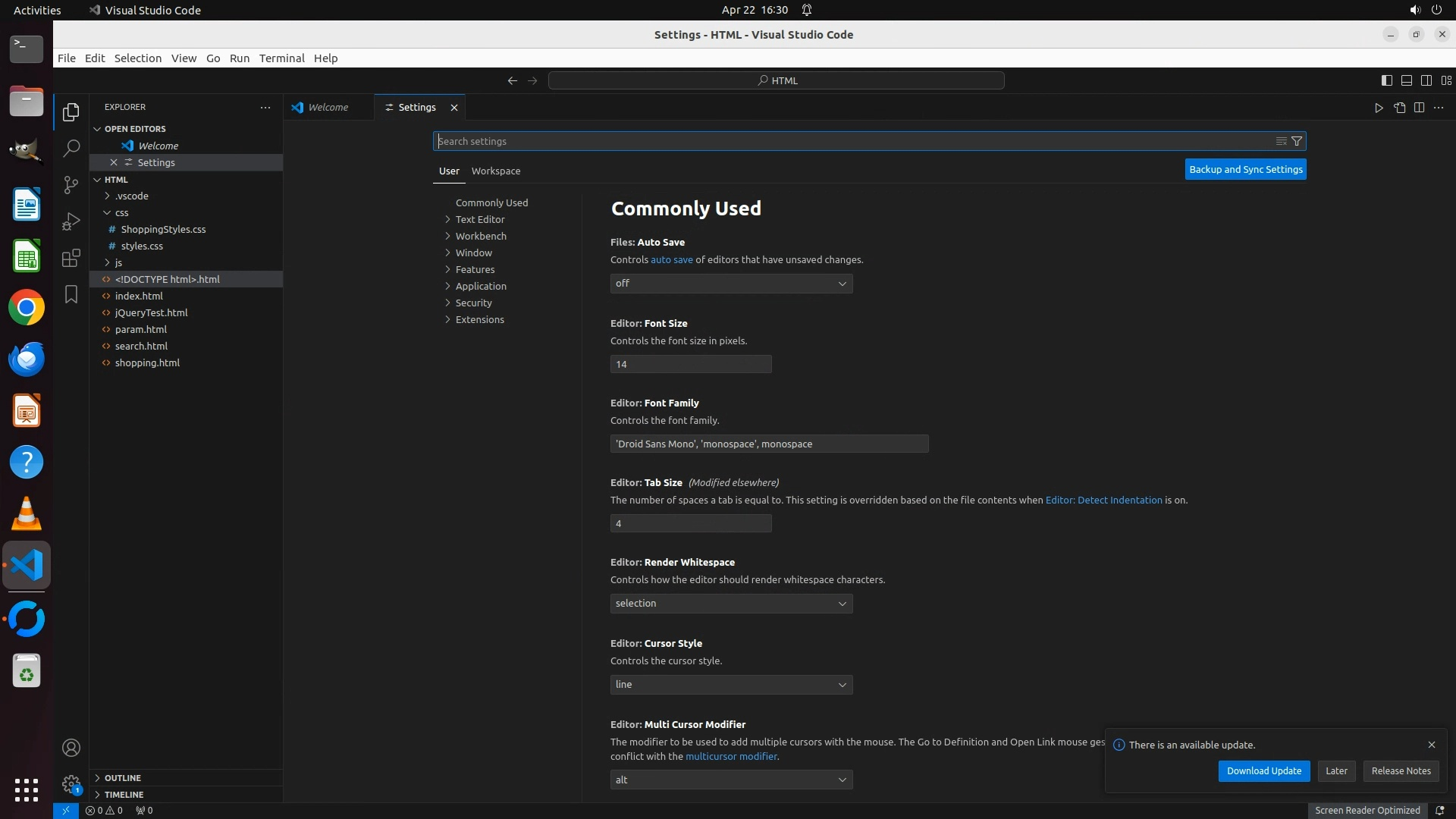1456x819 pixels.
Task: Click the Manage gear icon
Action: 71,784
